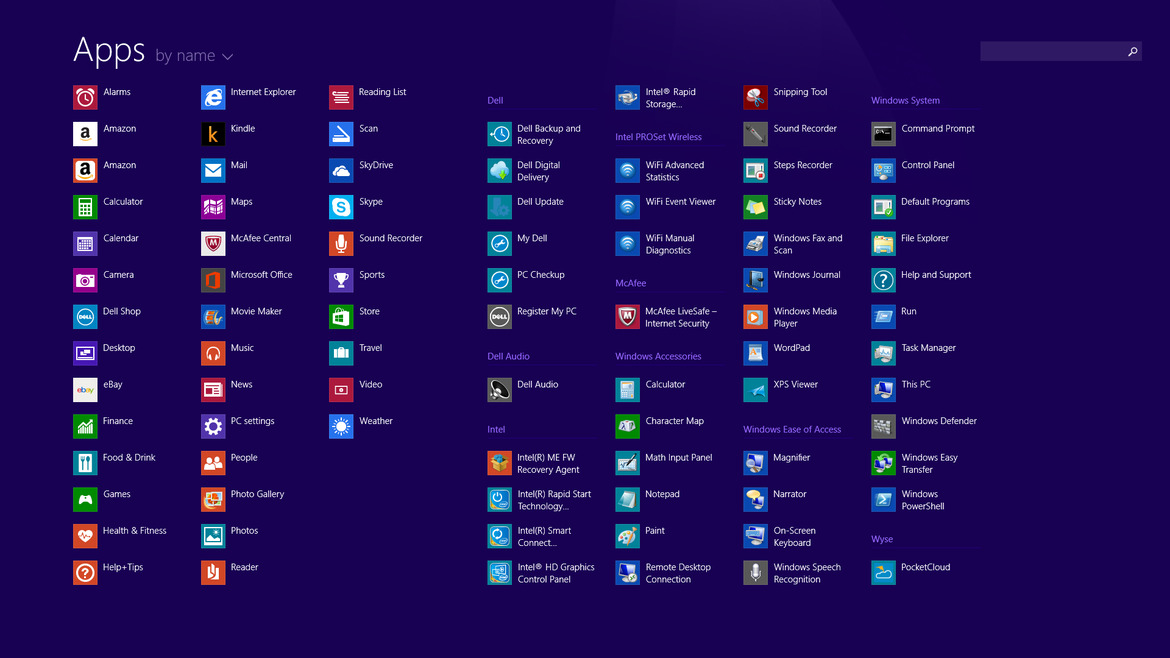Launch Internet Explorer icon
Screen dimensions: 1170x658
point(213,97)
